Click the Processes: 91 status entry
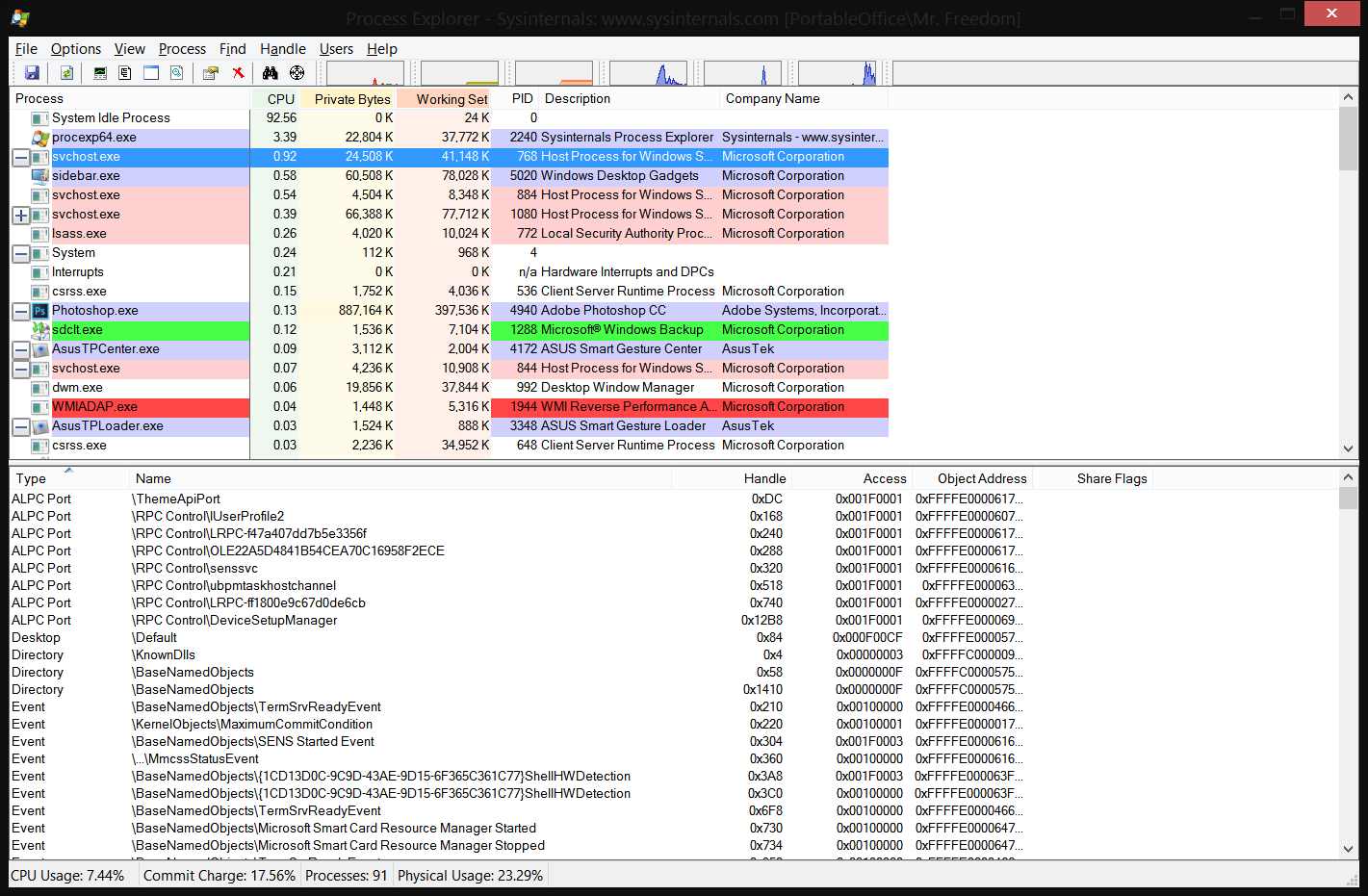The image size is (1368, 896). pos(347,876)
